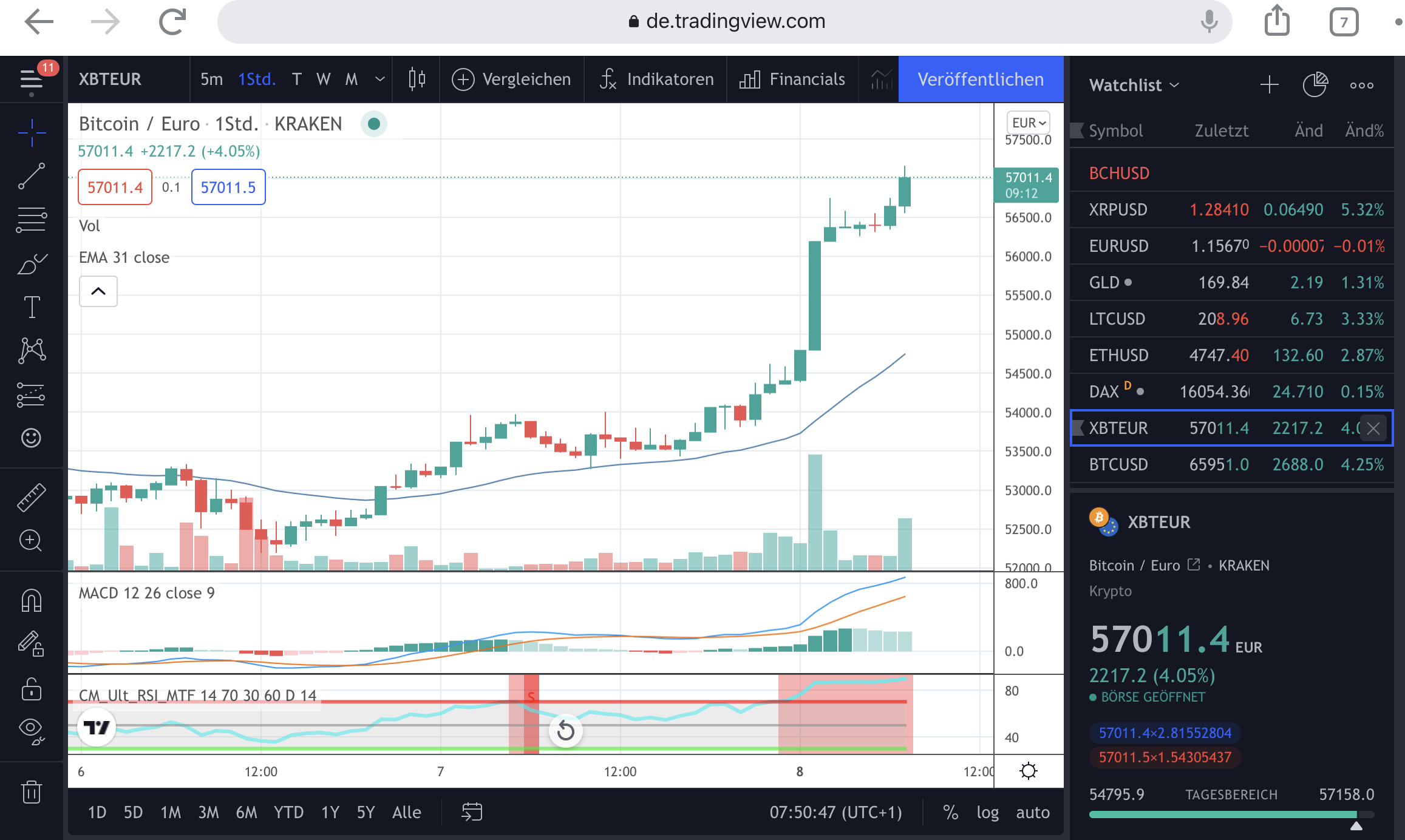Open the watchlist three-dots settings menu

click(x=1362, y=85)
